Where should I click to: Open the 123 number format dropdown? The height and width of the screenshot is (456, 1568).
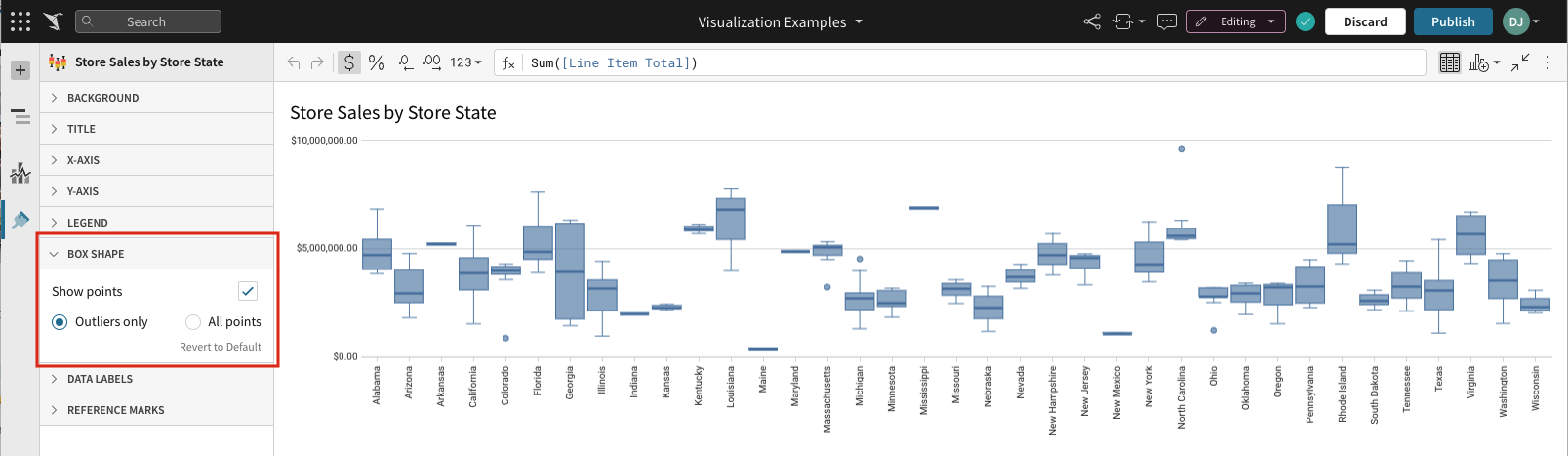click(465, 62)
